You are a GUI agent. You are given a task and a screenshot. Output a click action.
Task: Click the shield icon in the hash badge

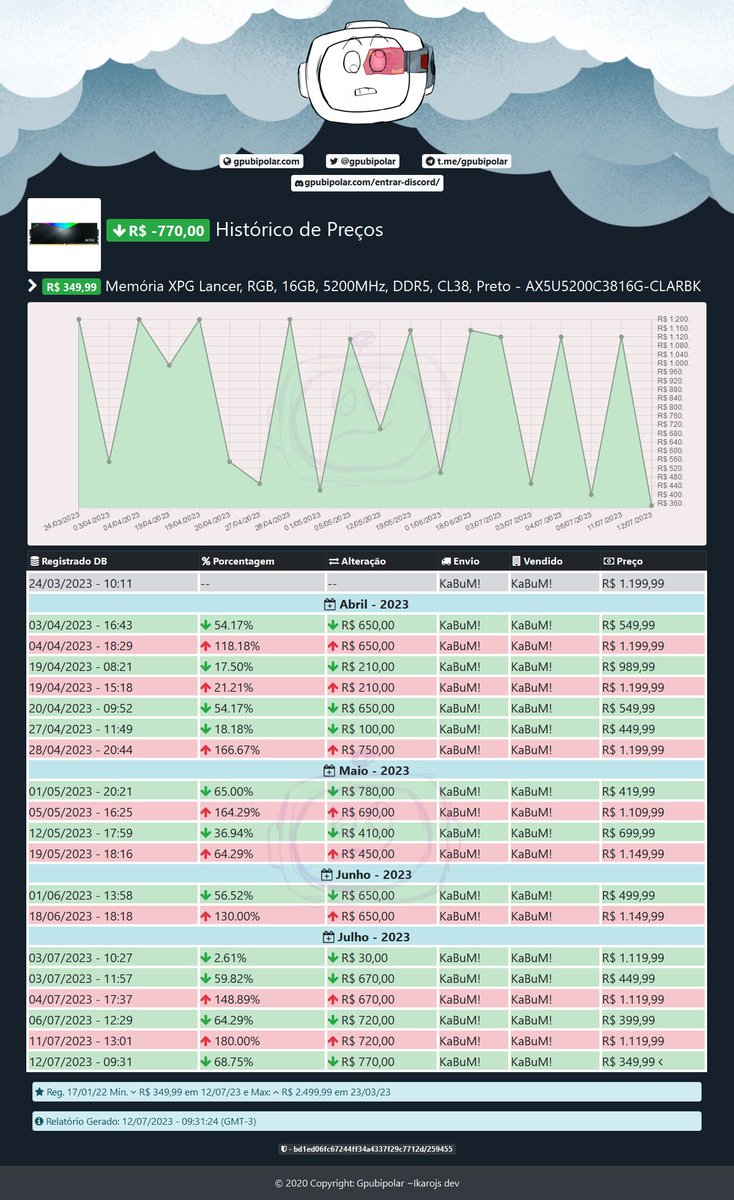pyautogui.click(x=285, y=1149)
